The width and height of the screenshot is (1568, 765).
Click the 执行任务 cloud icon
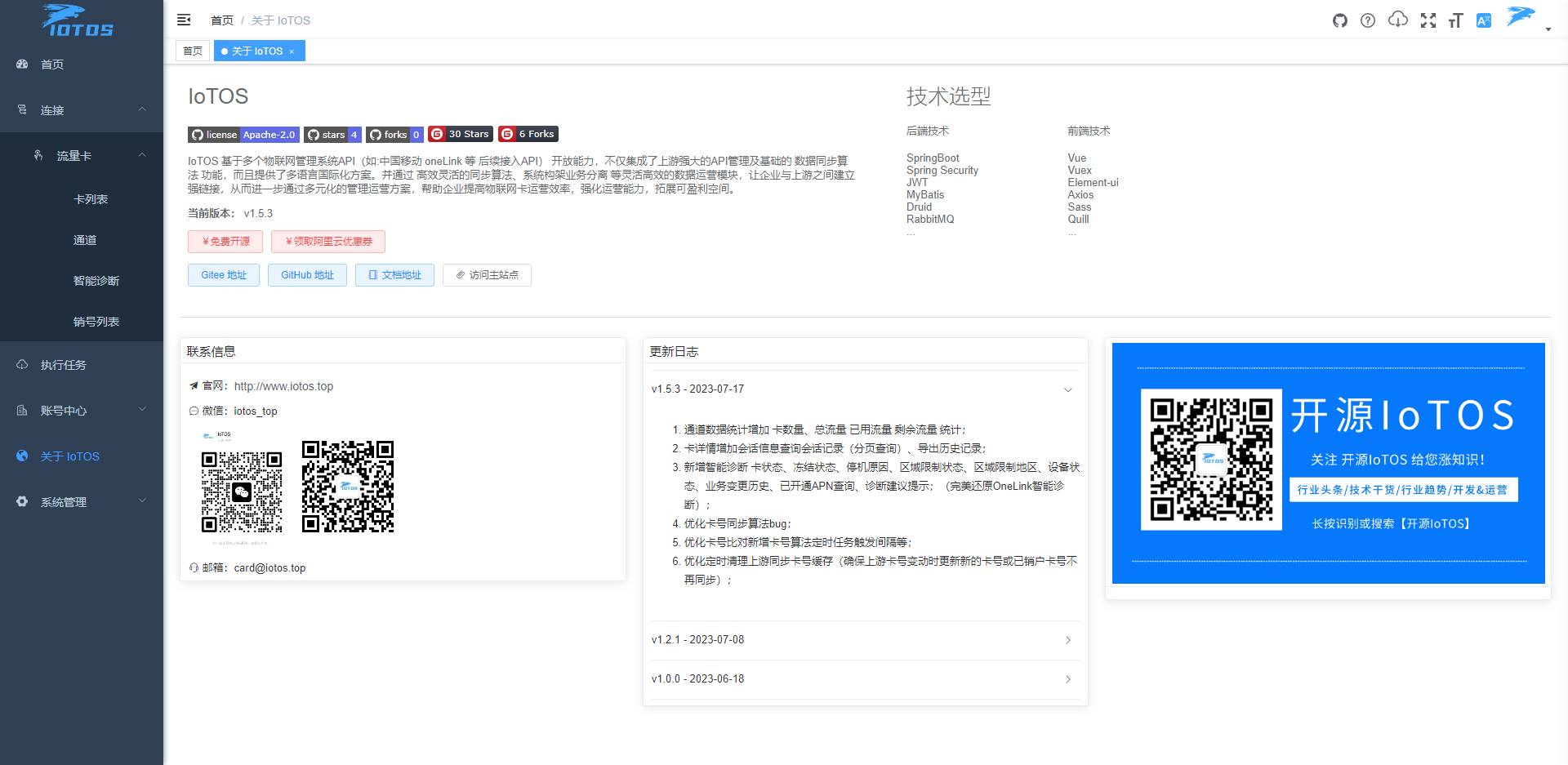click(x=22, y=364)
